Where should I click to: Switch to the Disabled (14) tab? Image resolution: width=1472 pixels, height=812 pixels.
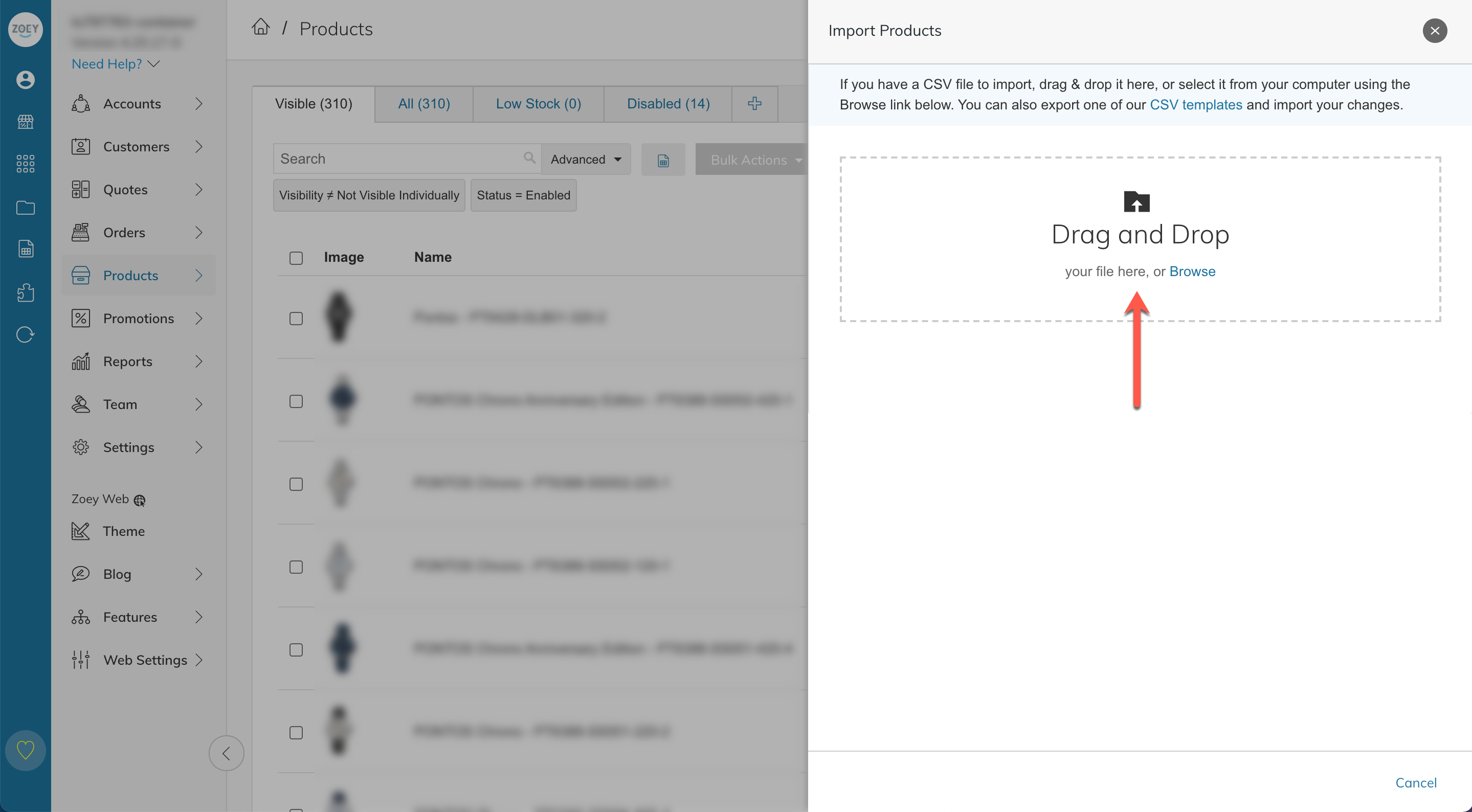pos(668,104)
